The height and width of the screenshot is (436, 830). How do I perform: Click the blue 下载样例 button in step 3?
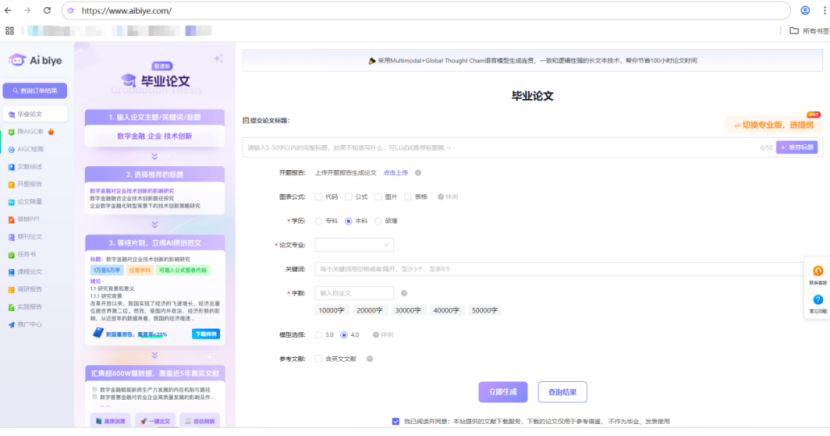click(206, 334)
